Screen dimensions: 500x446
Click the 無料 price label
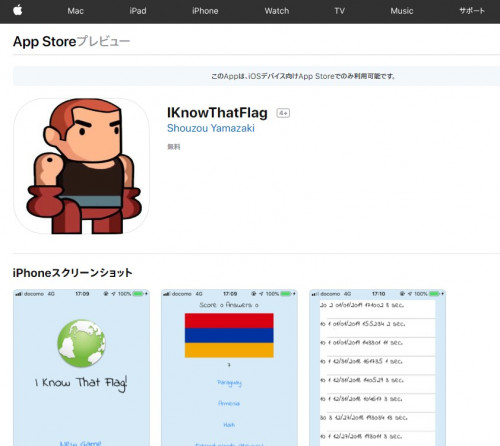click(x=174, y=147)
